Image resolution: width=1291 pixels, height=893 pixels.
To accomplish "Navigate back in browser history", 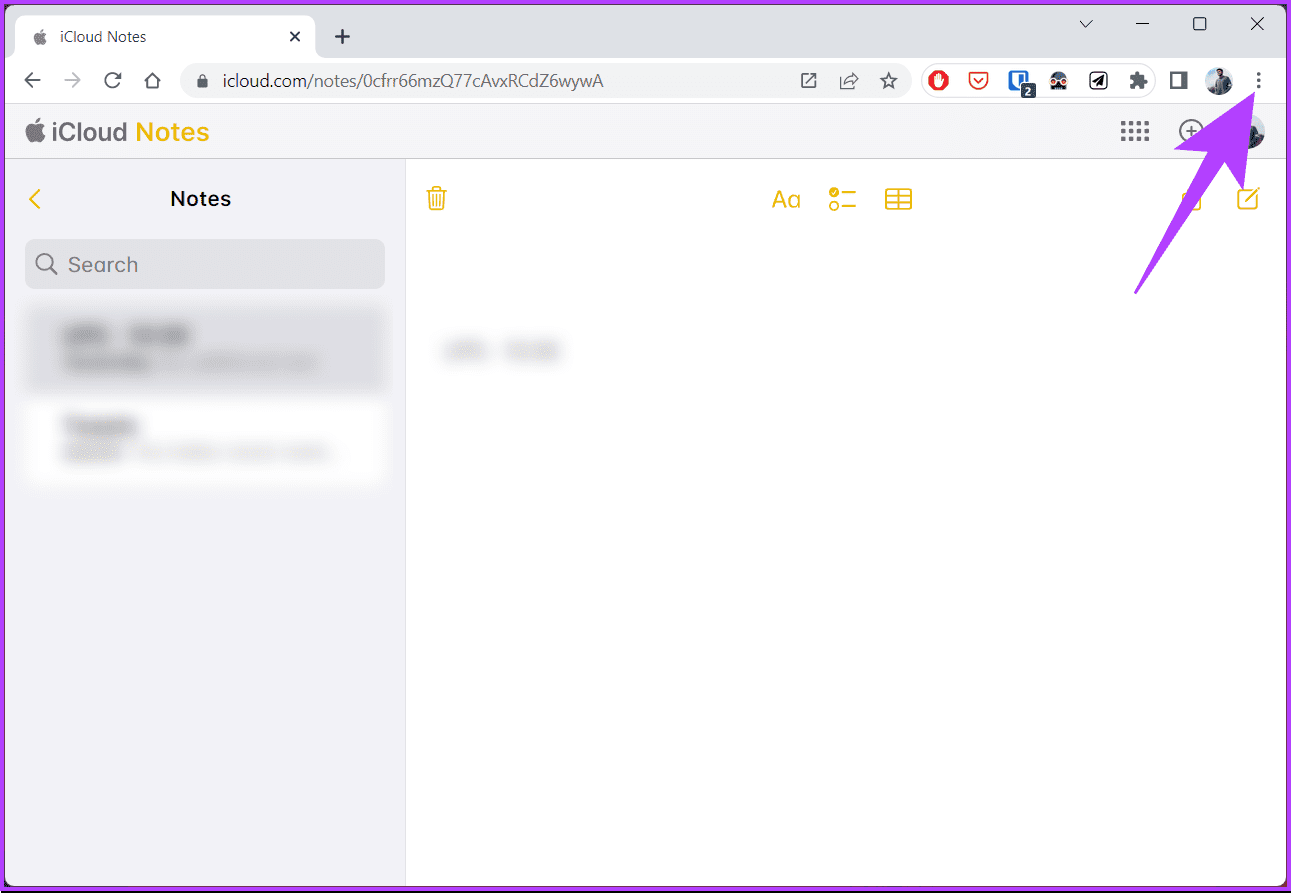I will pos(33,81).
